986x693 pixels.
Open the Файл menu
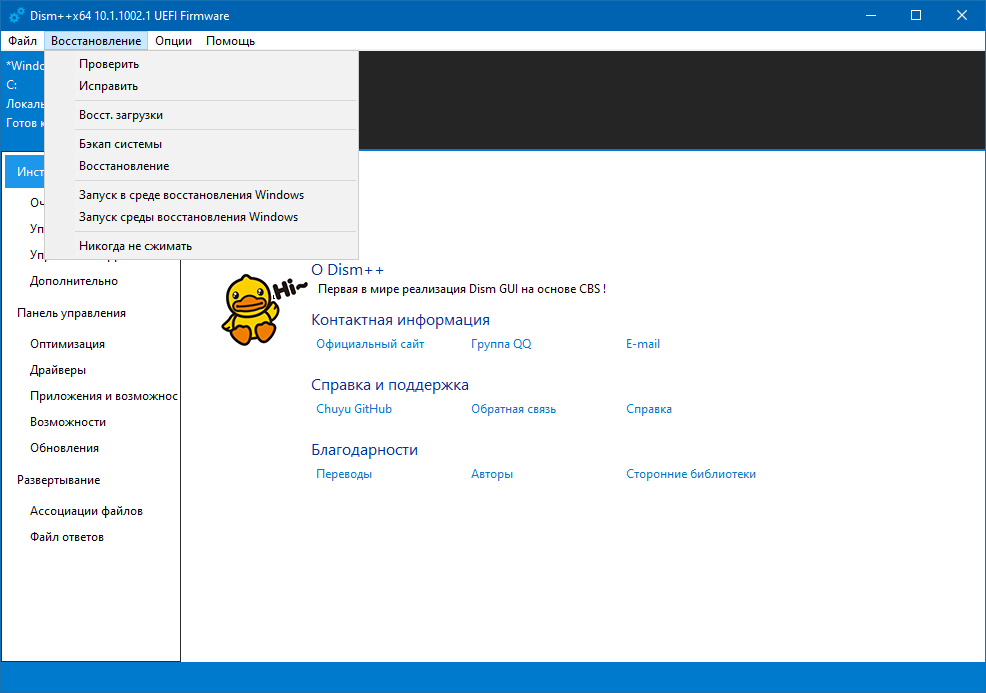(x=22, y=41)
